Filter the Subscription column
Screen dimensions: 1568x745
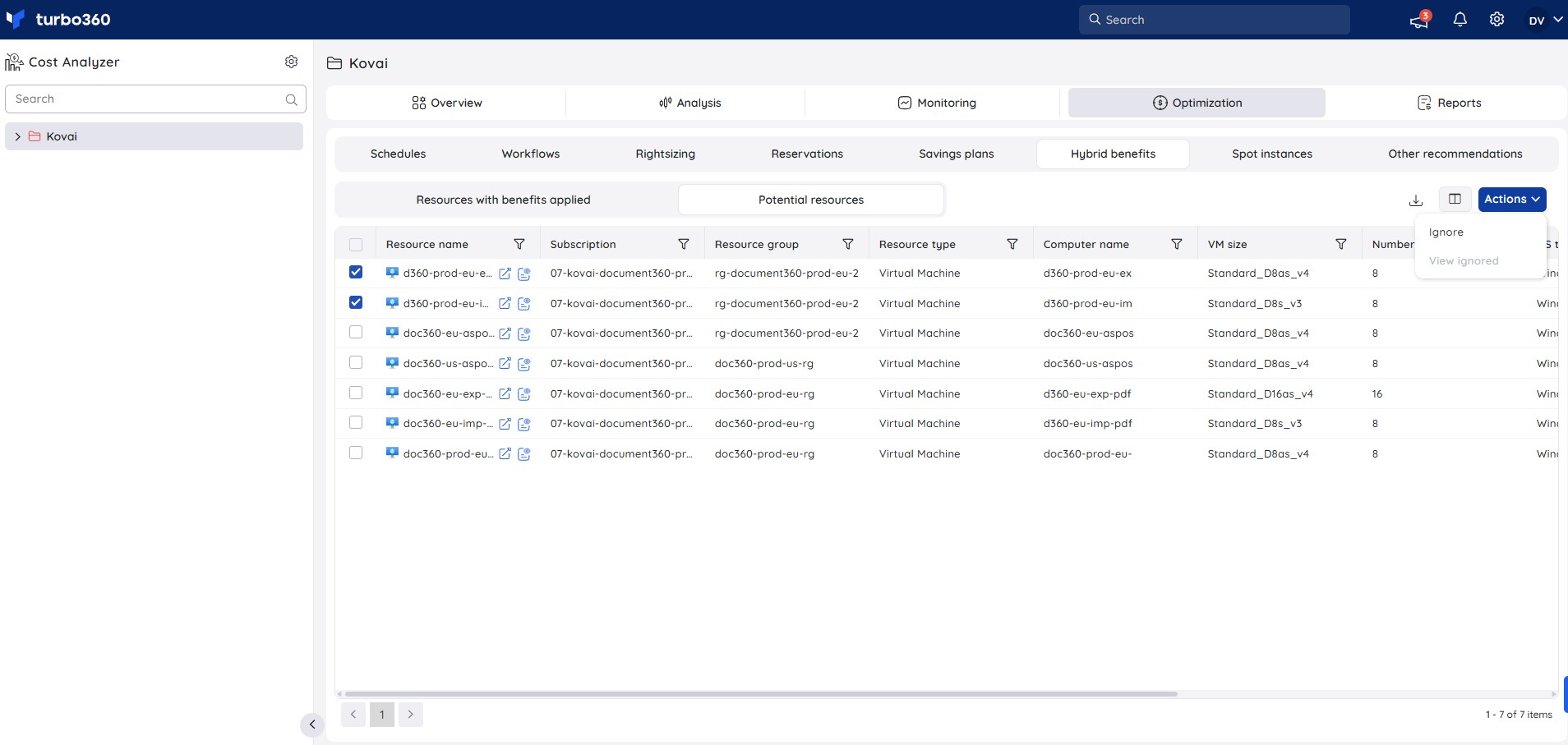click(683, 244)
